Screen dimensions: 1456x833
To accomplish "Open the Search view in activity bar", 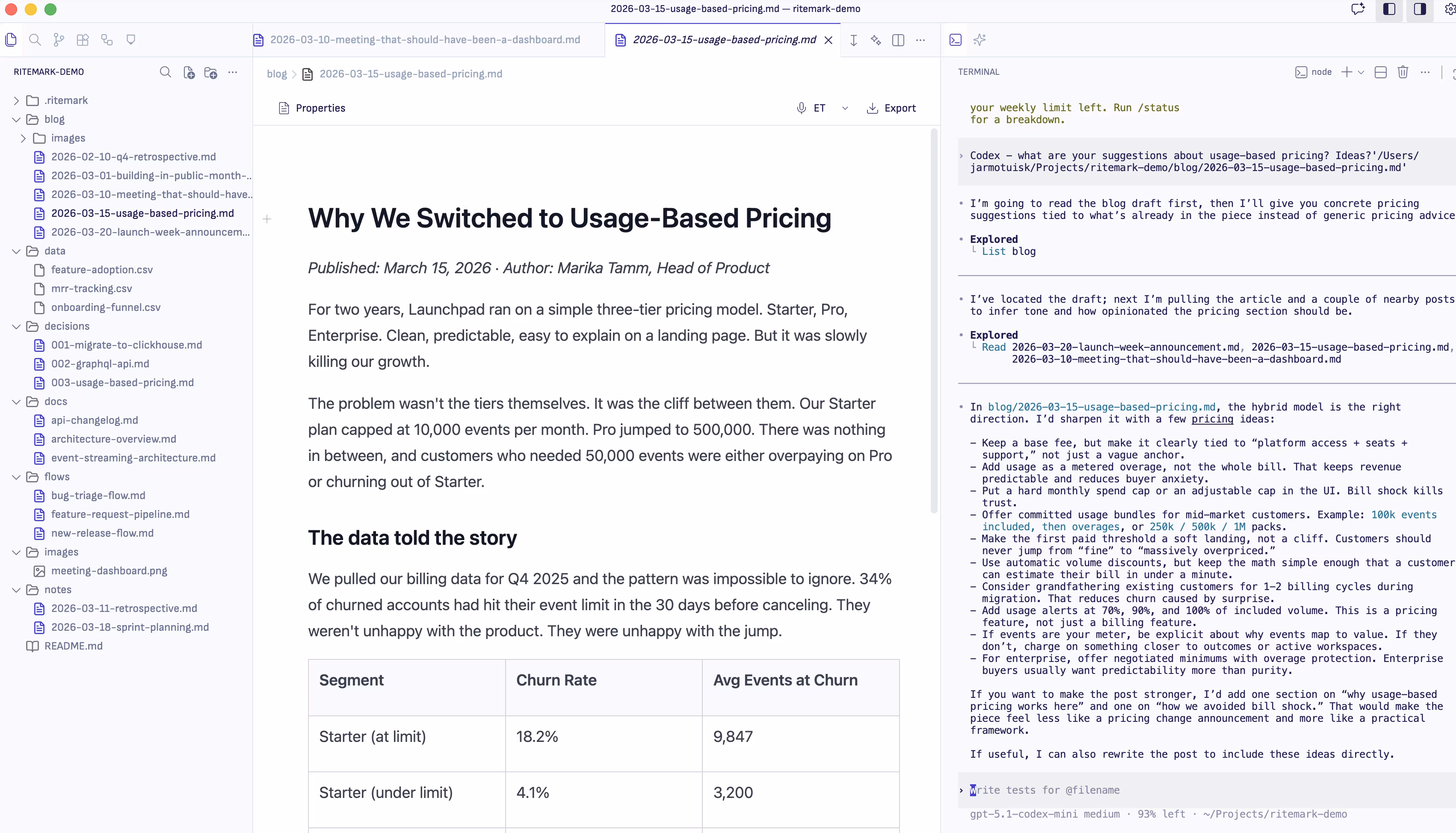I will (x=35, y=40).
